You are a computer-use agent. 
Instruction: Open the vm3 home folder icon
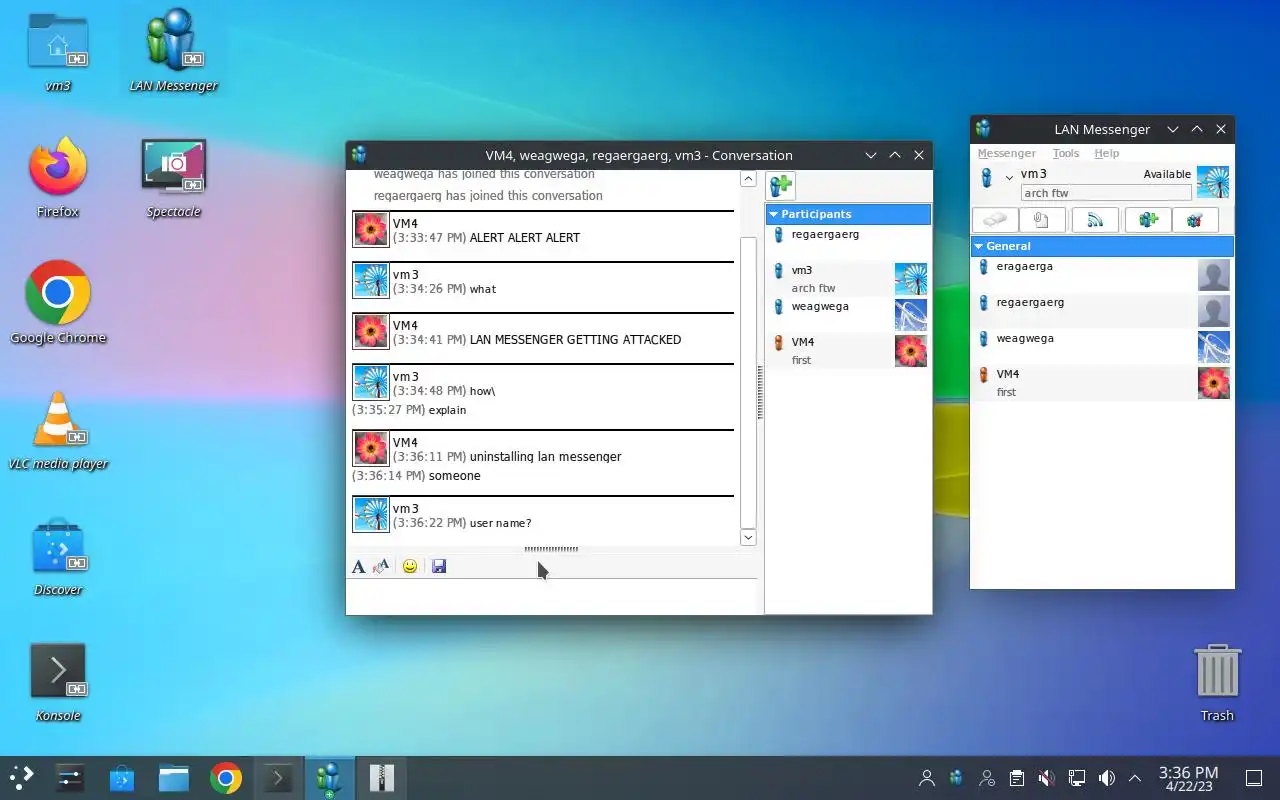pos(58,51)
